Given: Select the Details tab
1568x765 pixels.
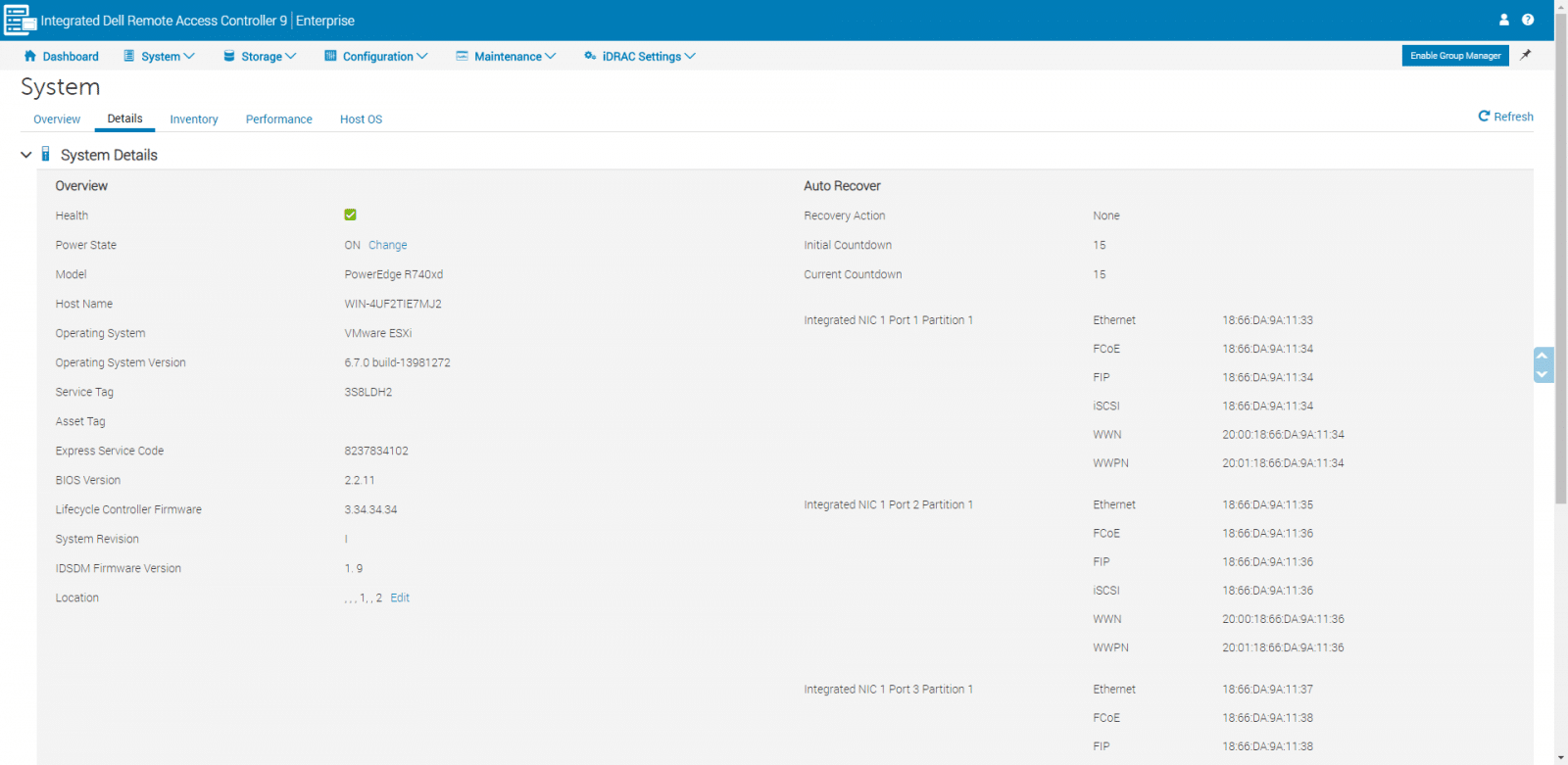Looking at the screenshot, I should click(124, 119).
